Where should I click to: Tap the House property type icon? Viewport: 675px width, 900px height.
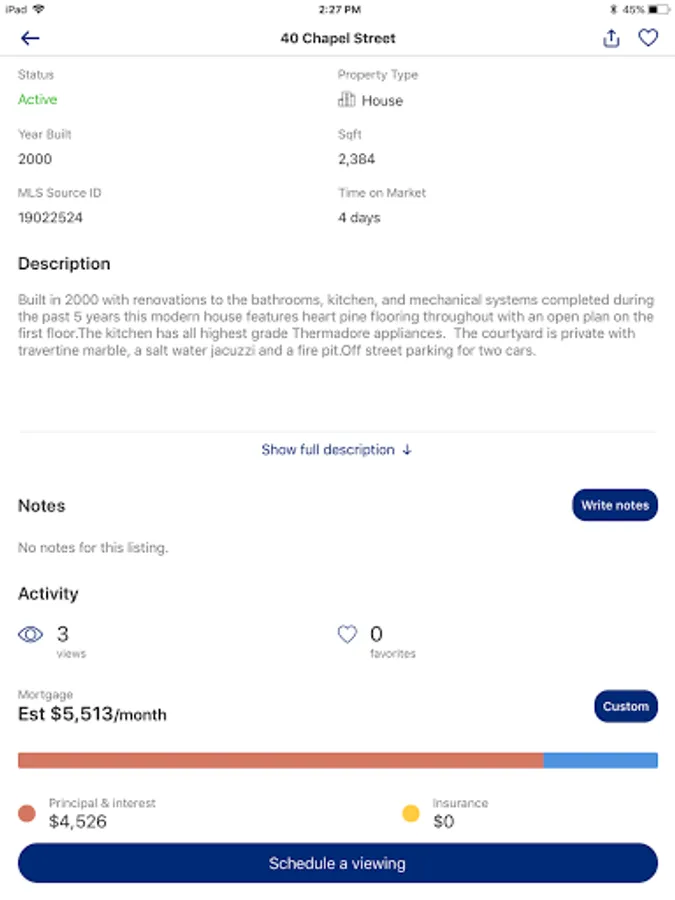point(346,100)
